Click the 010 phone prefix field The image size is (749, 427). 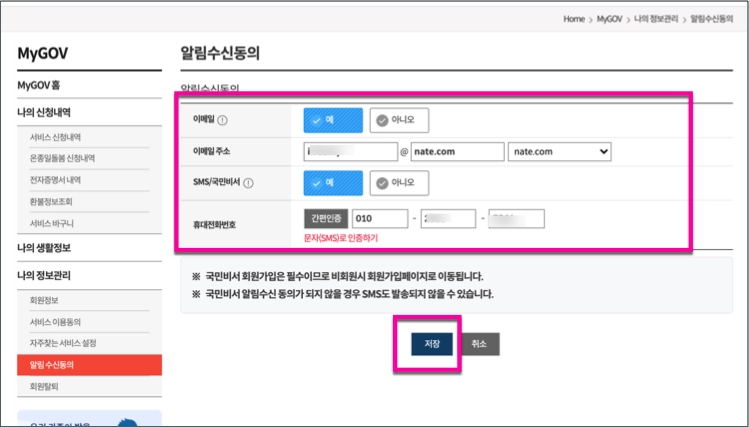click(380, 219)
